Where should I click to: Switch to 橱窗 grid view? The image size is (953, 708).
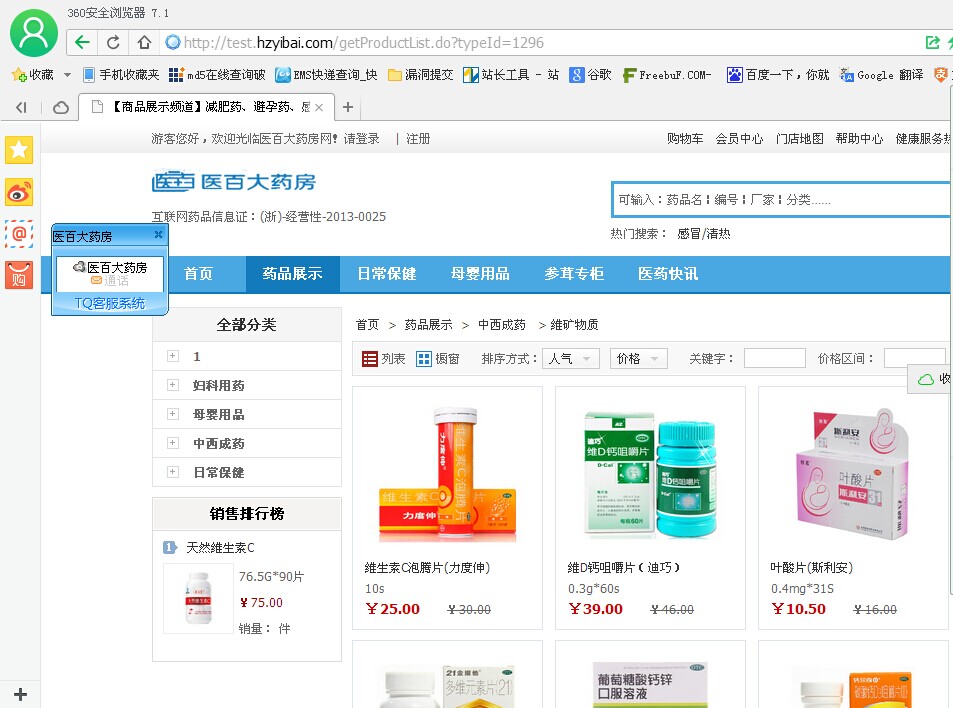[438, 359]
